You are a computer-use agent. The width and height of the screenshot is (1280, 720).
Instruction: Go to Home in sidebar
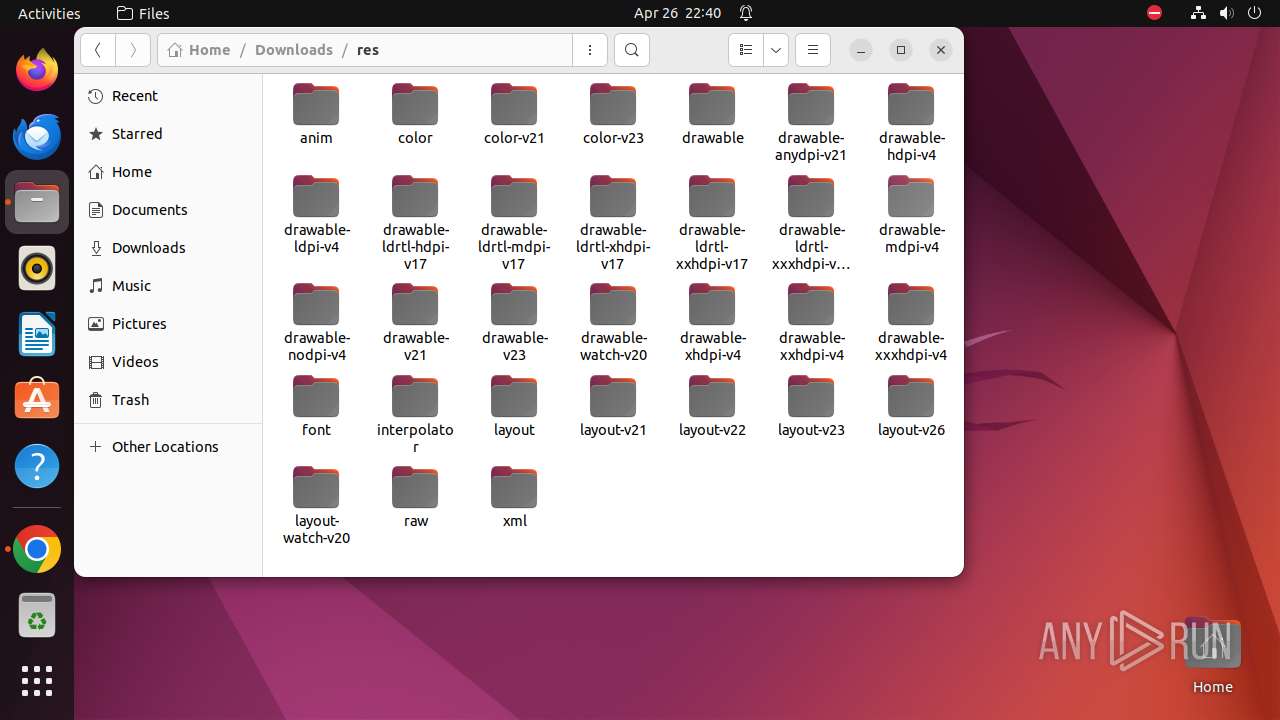point(168,172)
